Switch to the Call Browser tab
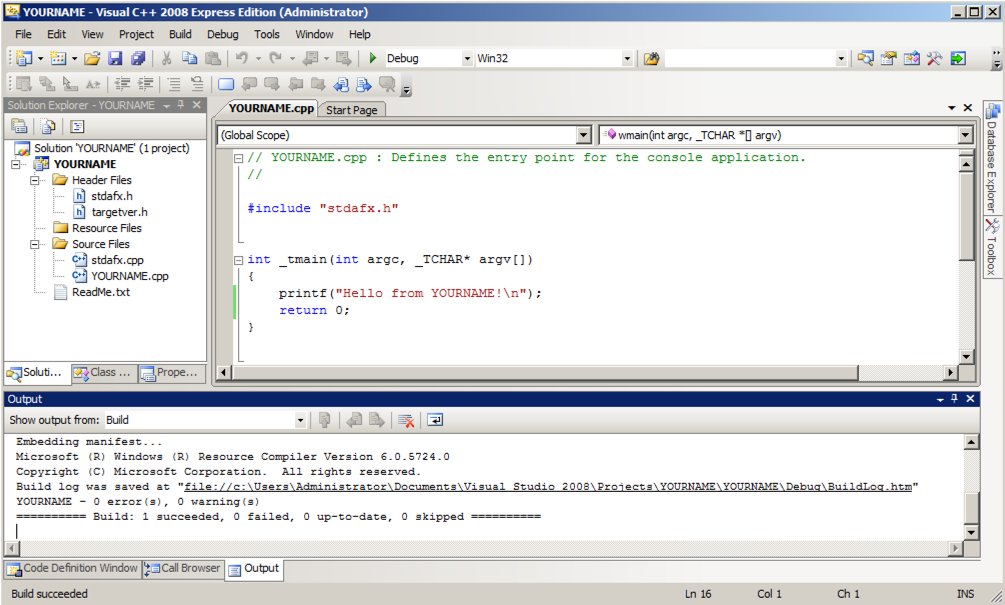Screen dimensions: 1005x605 pos(182,568)
